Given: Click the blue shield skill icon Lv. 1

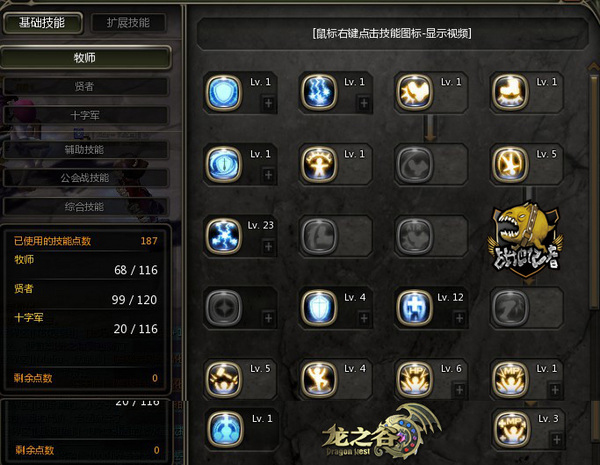Looking at the screenshot, I should coord(224,93).
